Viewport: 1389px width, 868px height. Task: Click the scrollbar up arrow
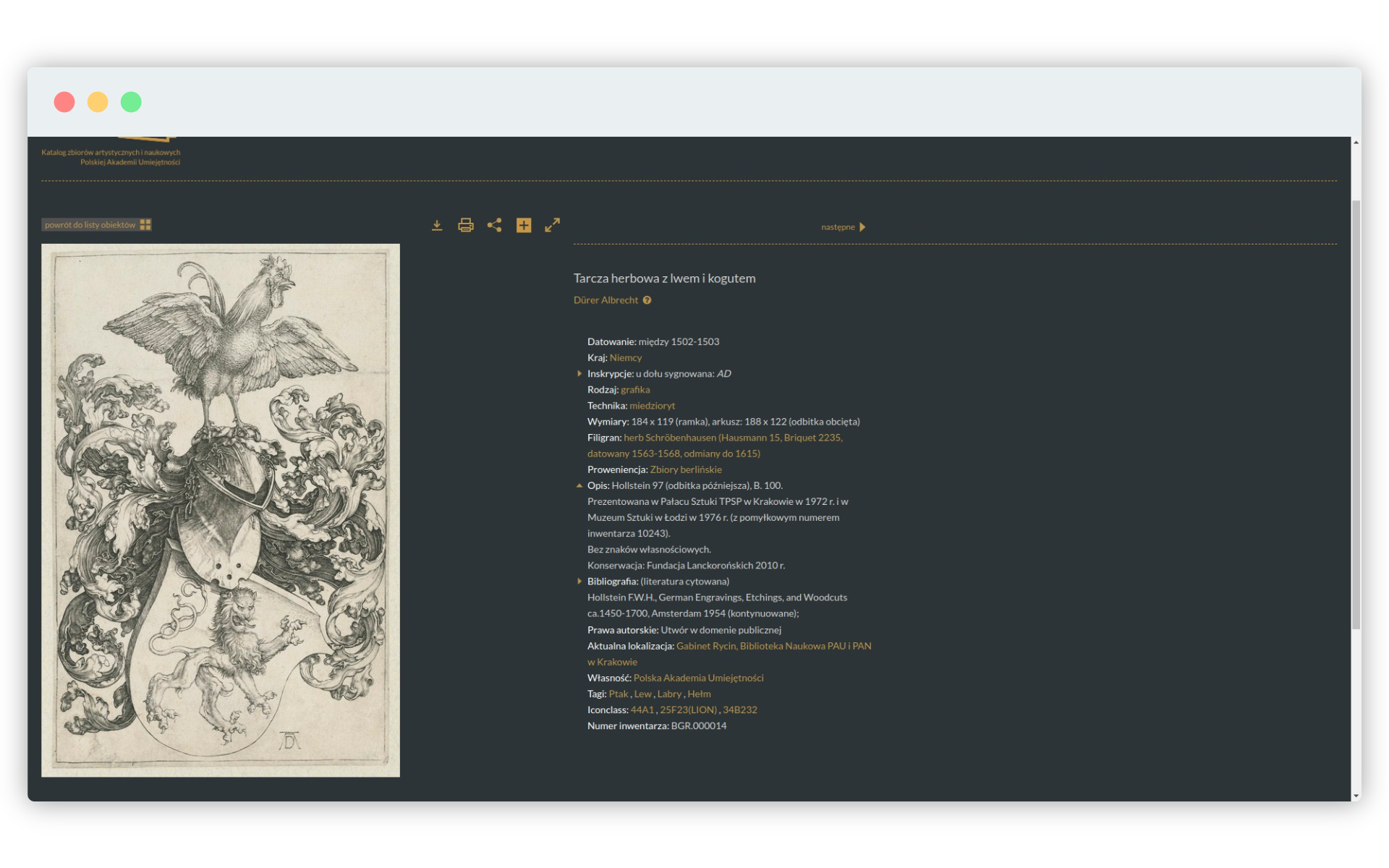pyautogui.click(x=1356, y=142)
